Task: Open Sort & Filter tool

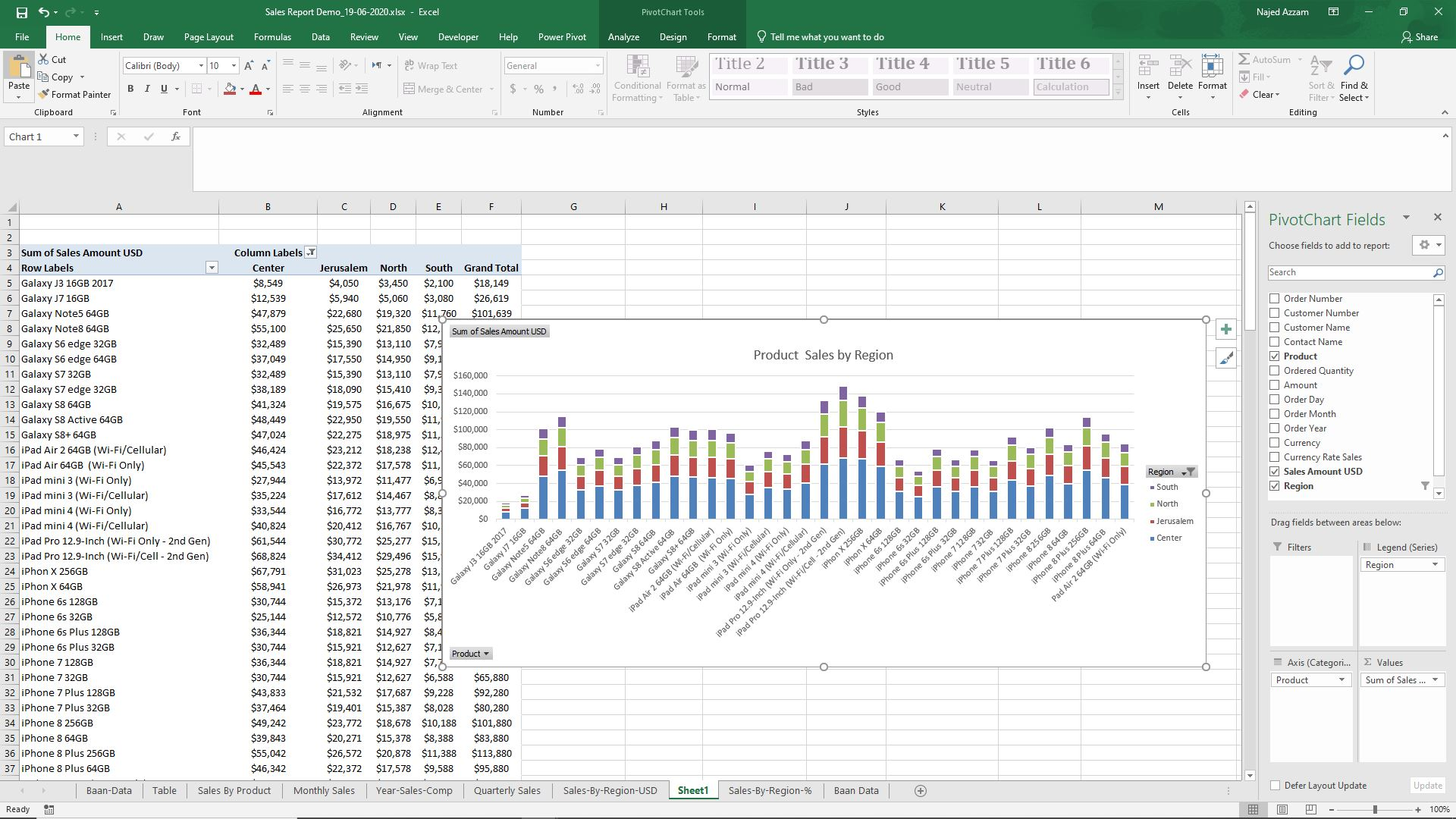Action: pos(1321,77)
